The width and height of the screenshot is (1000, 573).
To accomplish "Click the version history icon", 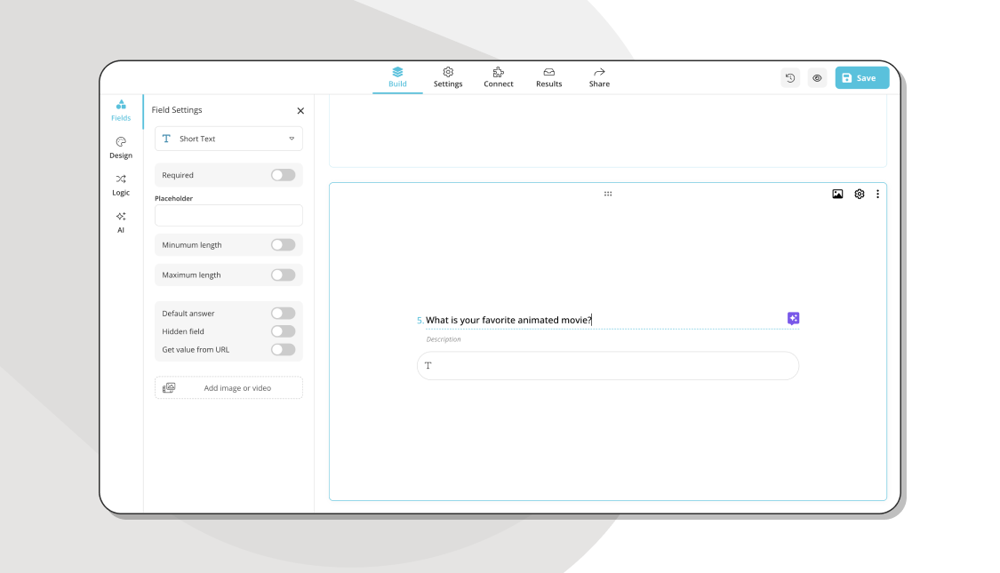I will click(x=790, y=78).
